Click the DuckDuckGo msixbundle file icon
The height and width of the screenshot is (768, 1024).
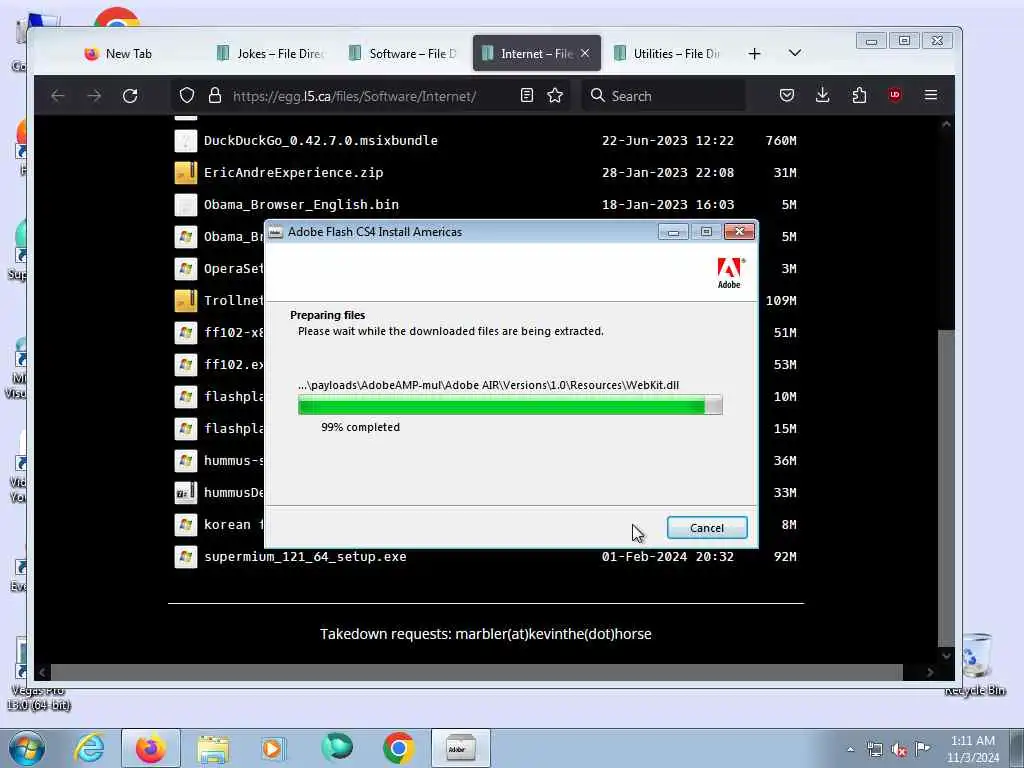tap(185, 140)
